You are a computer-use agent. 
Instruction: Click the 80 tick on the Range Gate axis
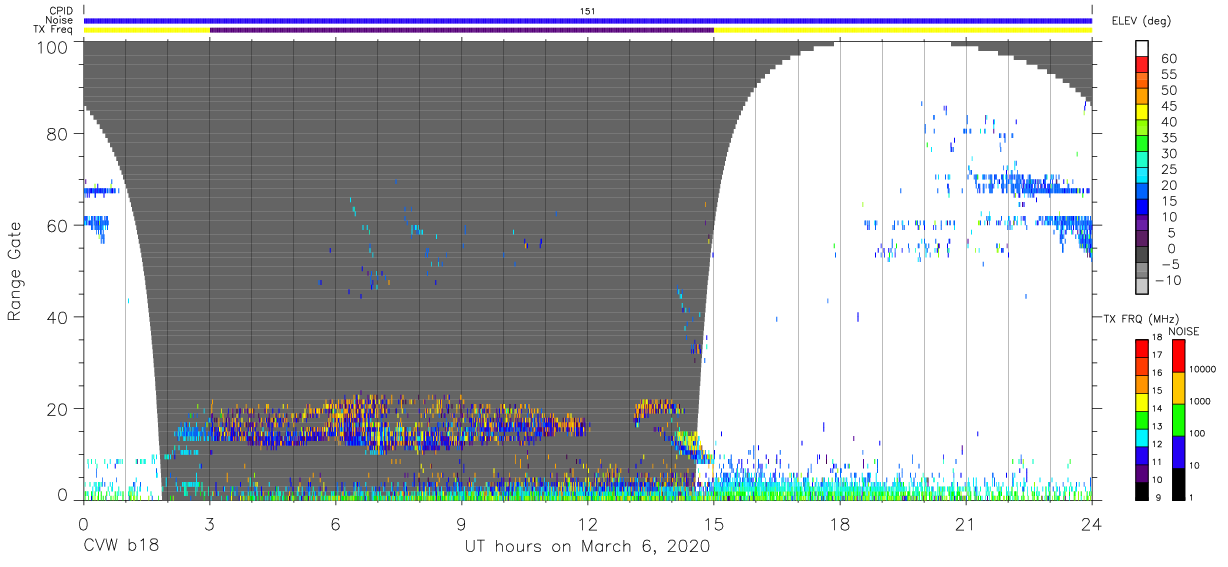point(58,134)
